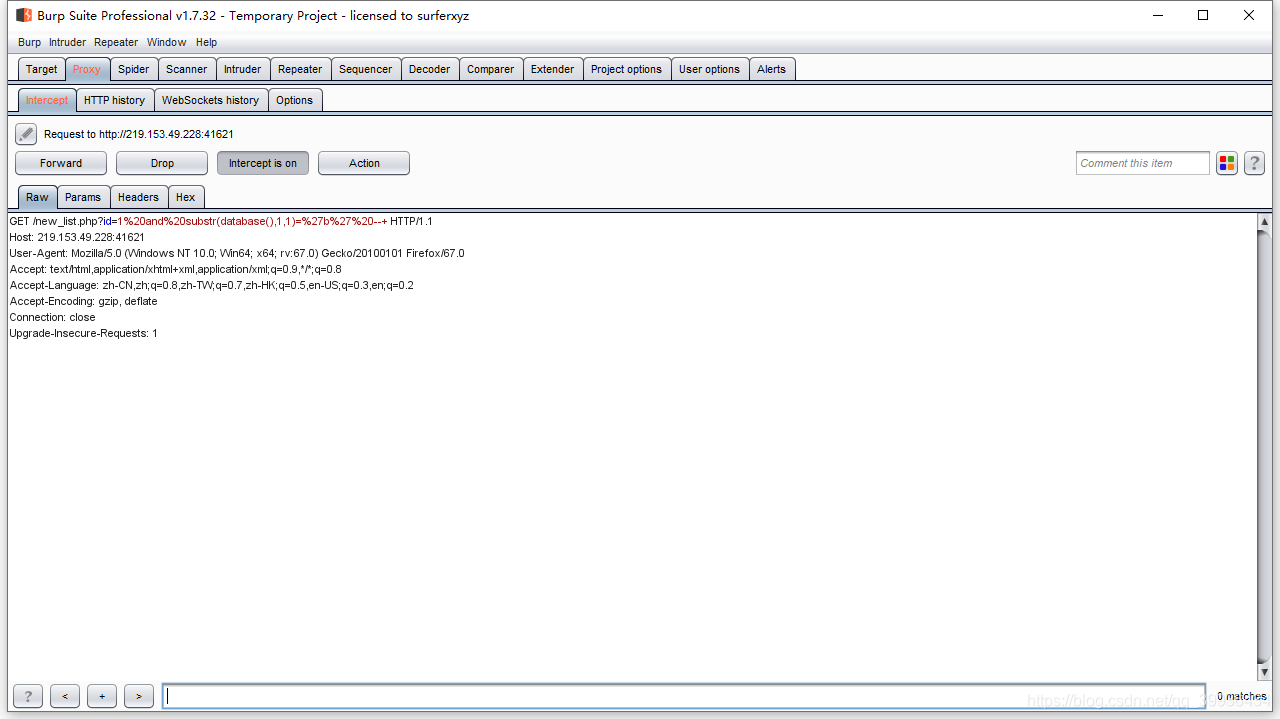Go to next search match
This screenshot has height=719, width=1280.
(139, 696)
